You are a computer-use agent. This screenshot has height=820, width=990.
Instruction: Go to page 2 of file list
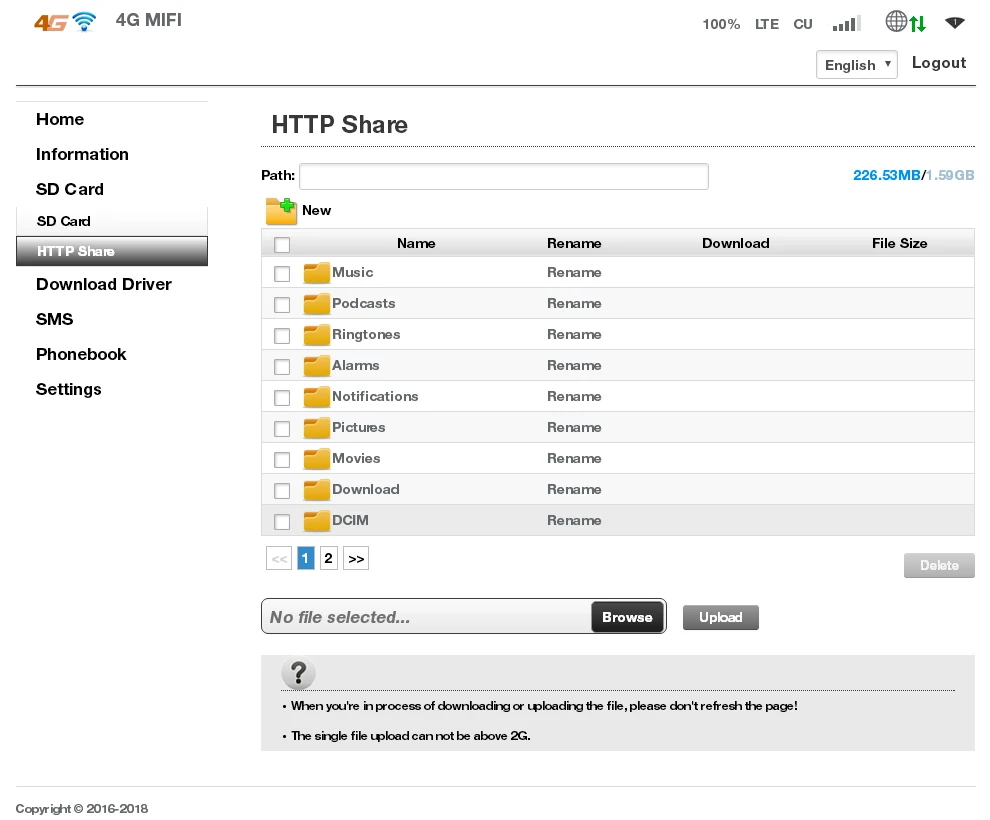click(328, 558)
